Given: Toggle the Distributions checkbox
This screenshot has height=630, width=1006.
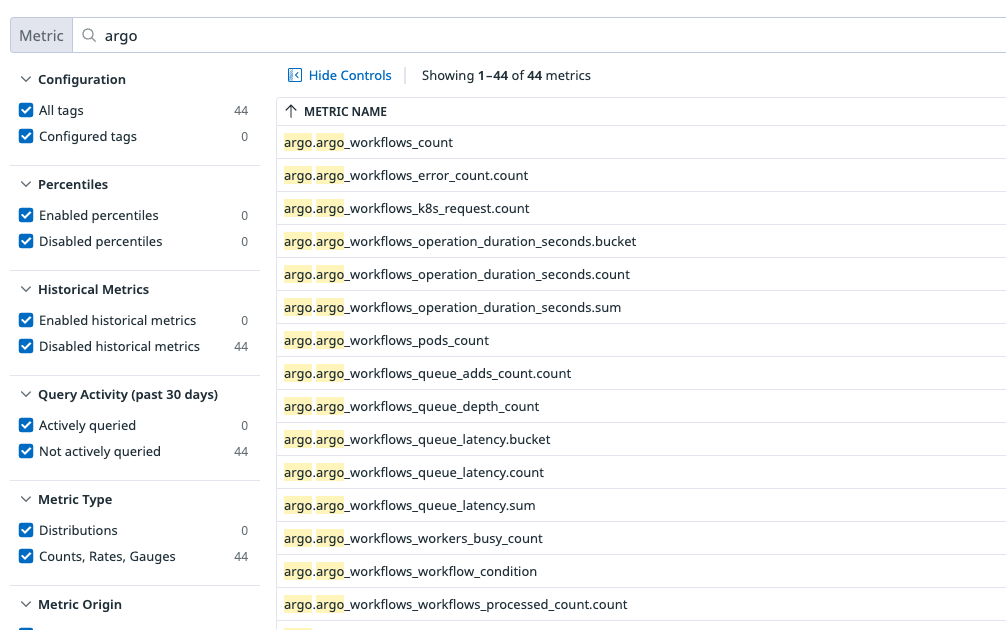Looking at the screenshot, I should click(x=26, y=530).
